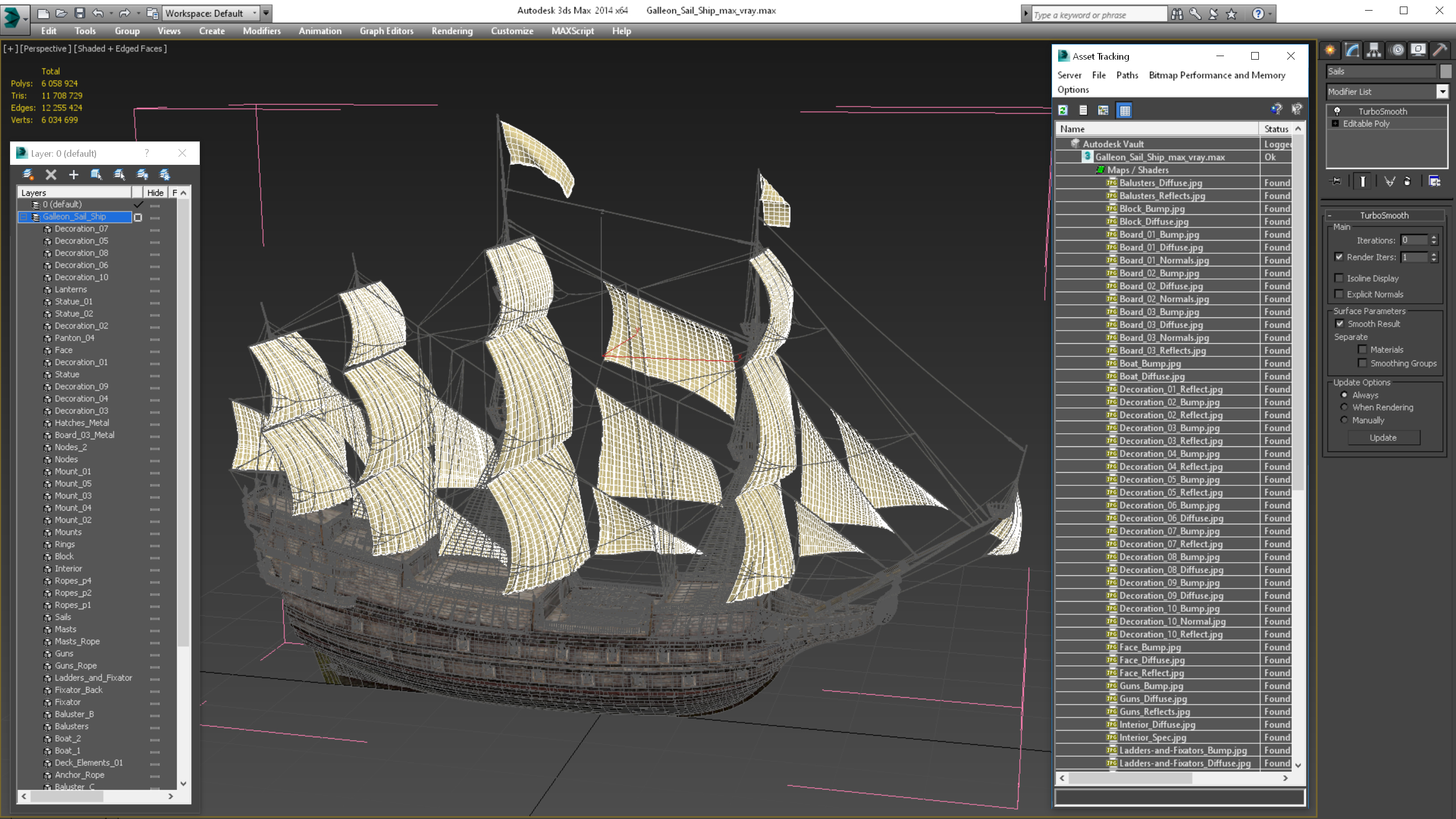The height and width of the screenshot is (819, 1456).
Task: Expand the Editable Poly stack entry
Action: pos(1335,124)
